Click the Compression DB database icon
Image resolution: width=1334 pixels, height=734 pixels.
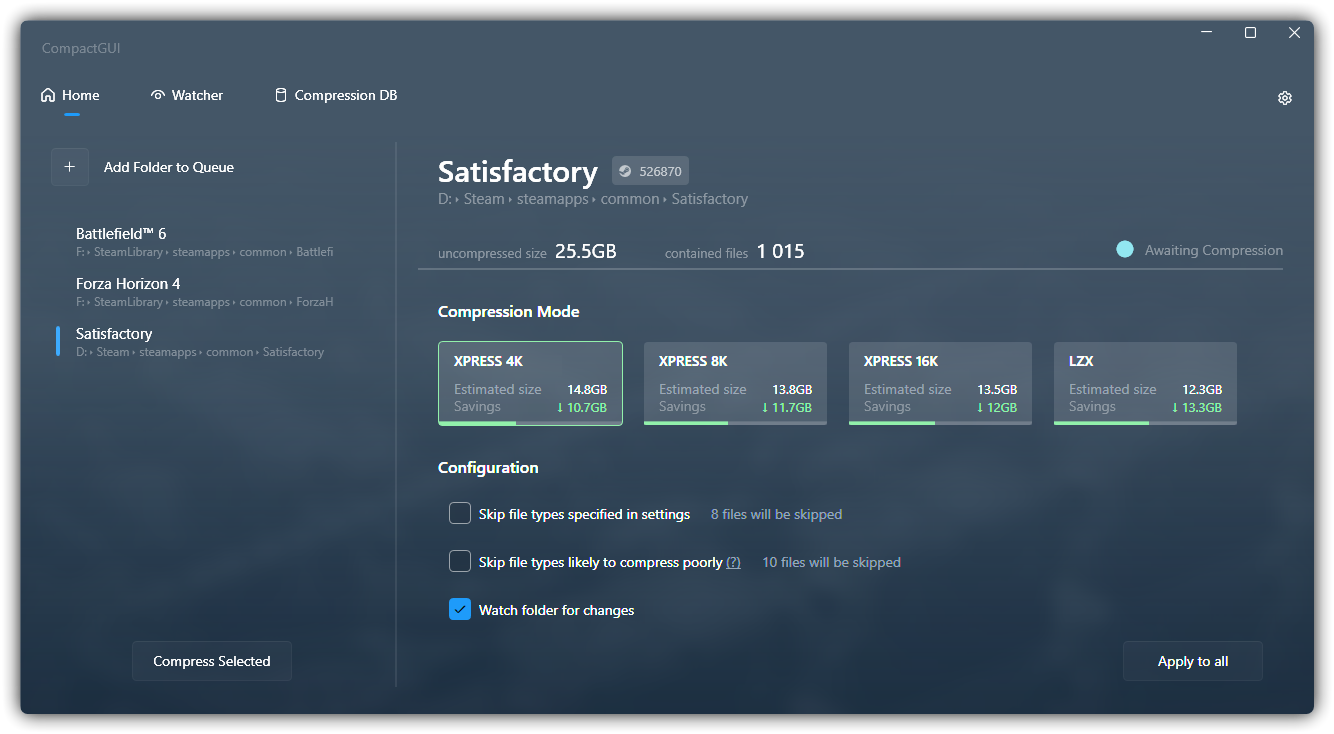point(281,95)
